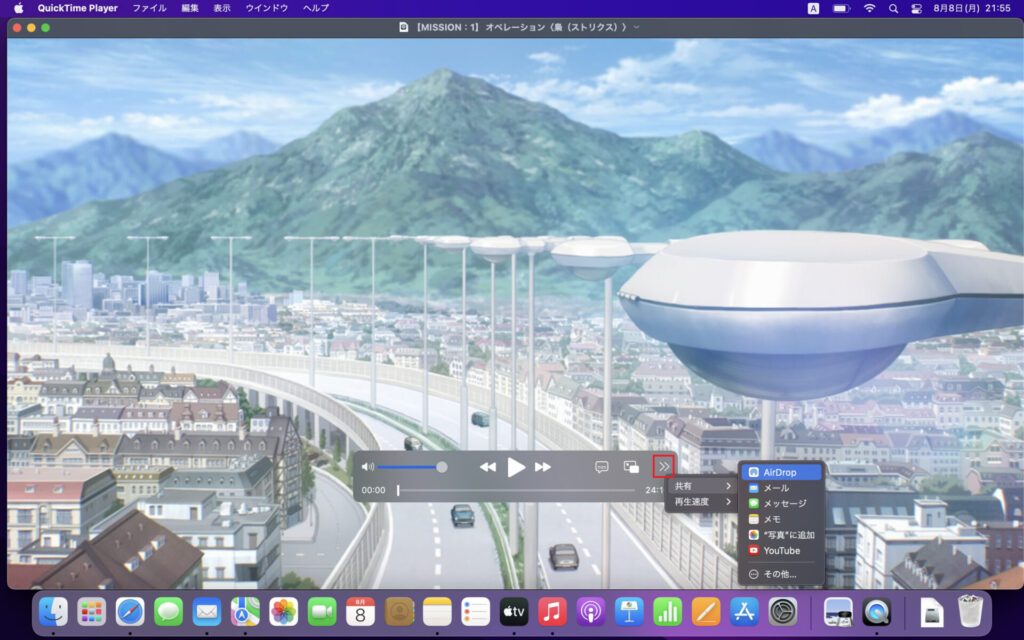
Task: Open the document file icon beside the Trash
Action: (x=932, y=612)
